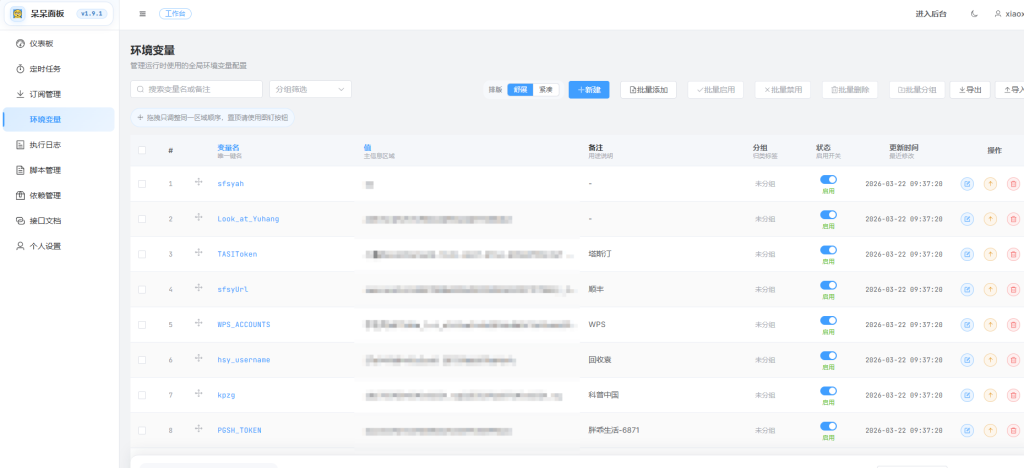Viewport: 1024px width, 468px height.
Task: Tick checkbox for hsy_username row
Action: click(142, 360)
